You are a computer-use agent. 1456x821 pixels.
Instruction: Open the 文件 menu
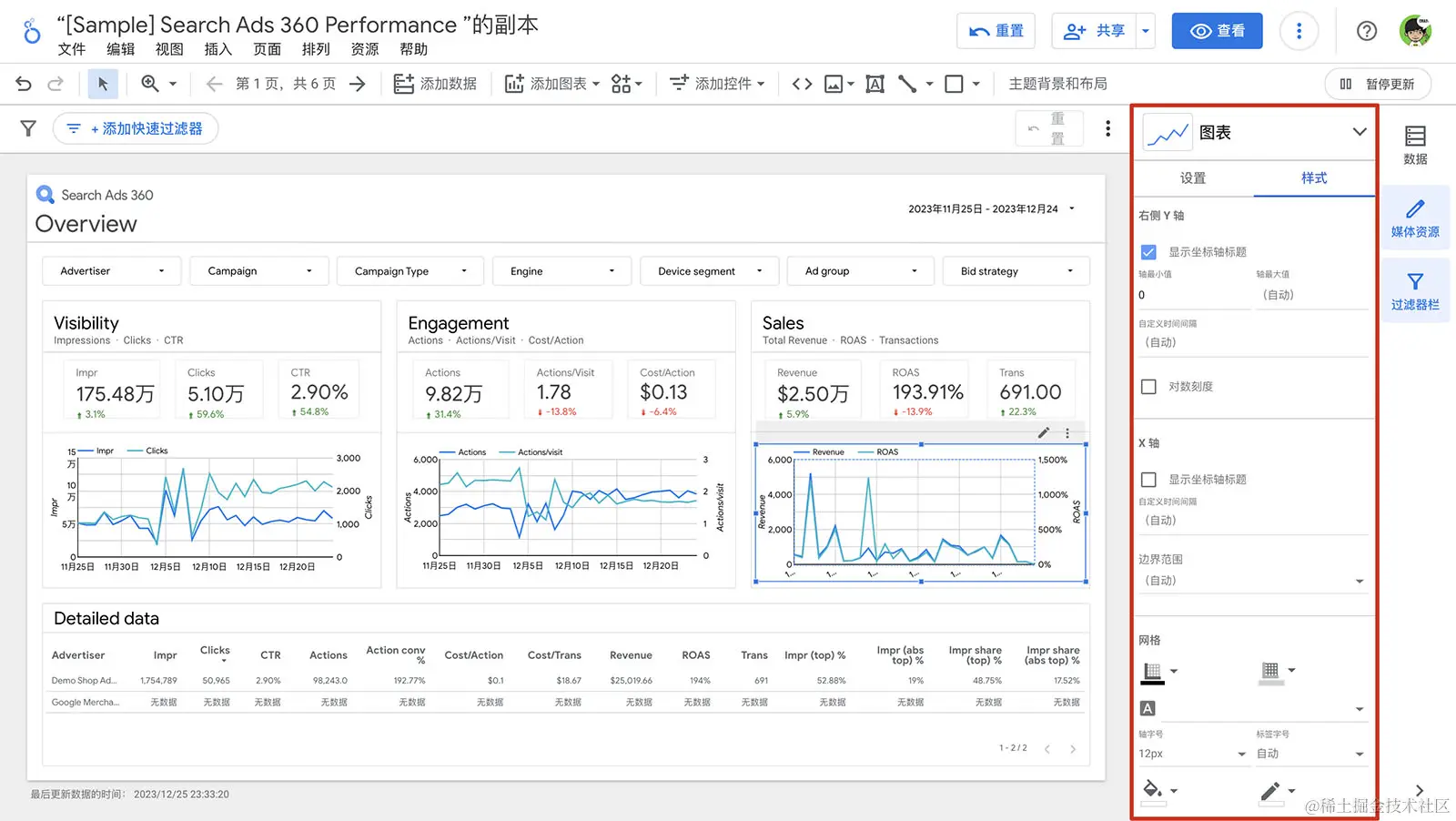tap(72, 49)
